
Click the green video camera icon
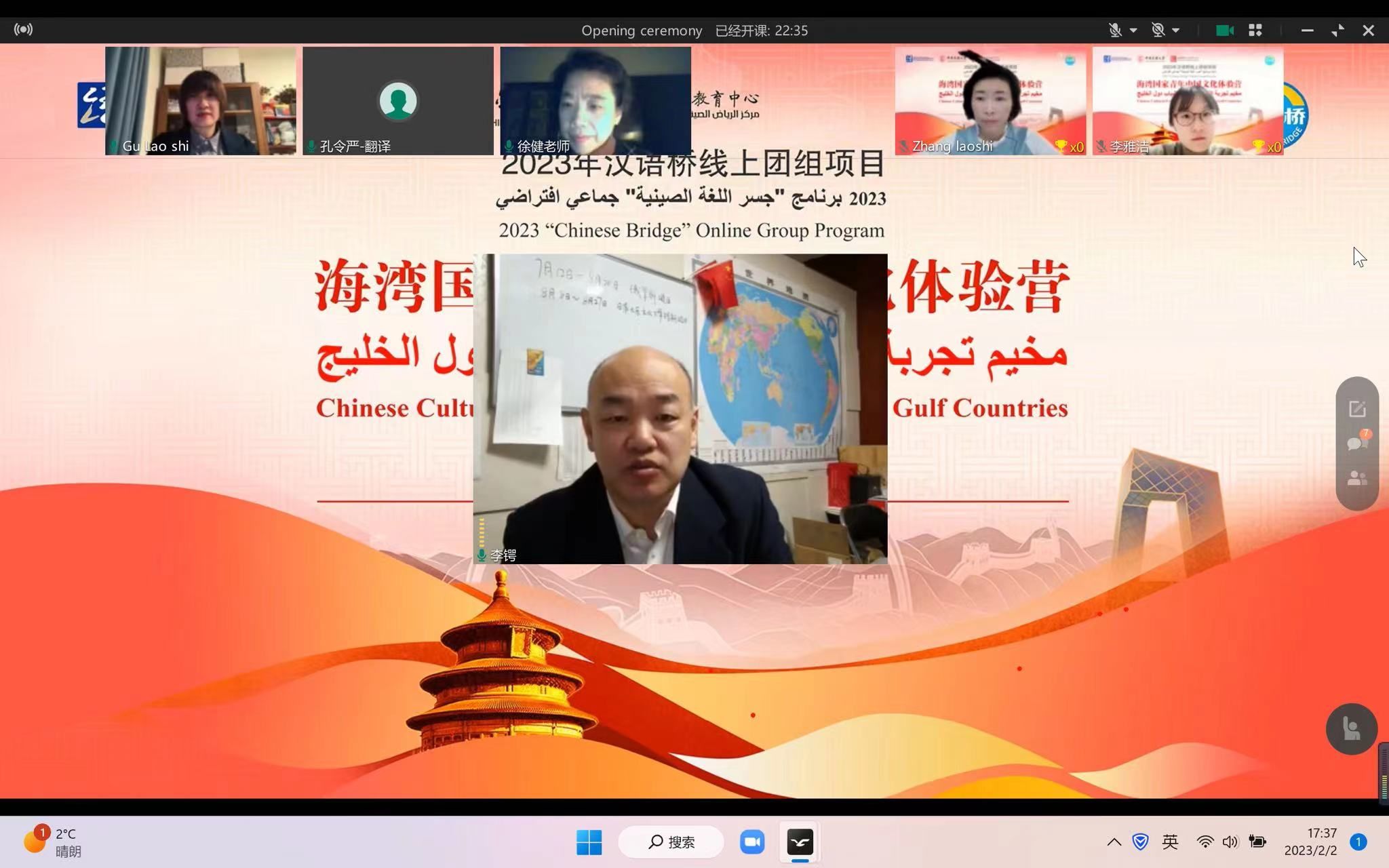click(1224, 30)
